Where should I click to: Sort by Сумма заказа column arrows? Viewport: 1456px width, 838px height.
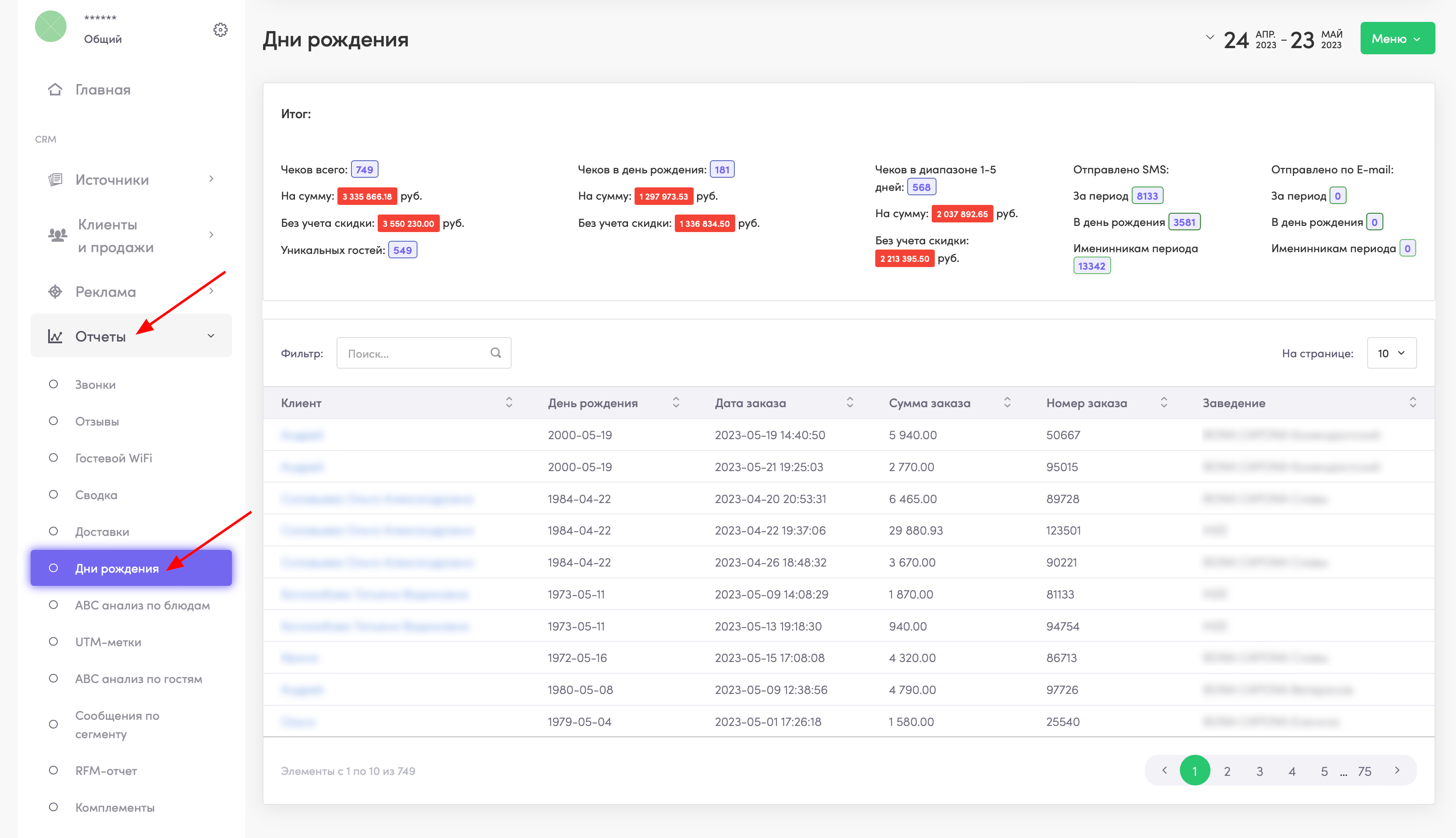1007,403
